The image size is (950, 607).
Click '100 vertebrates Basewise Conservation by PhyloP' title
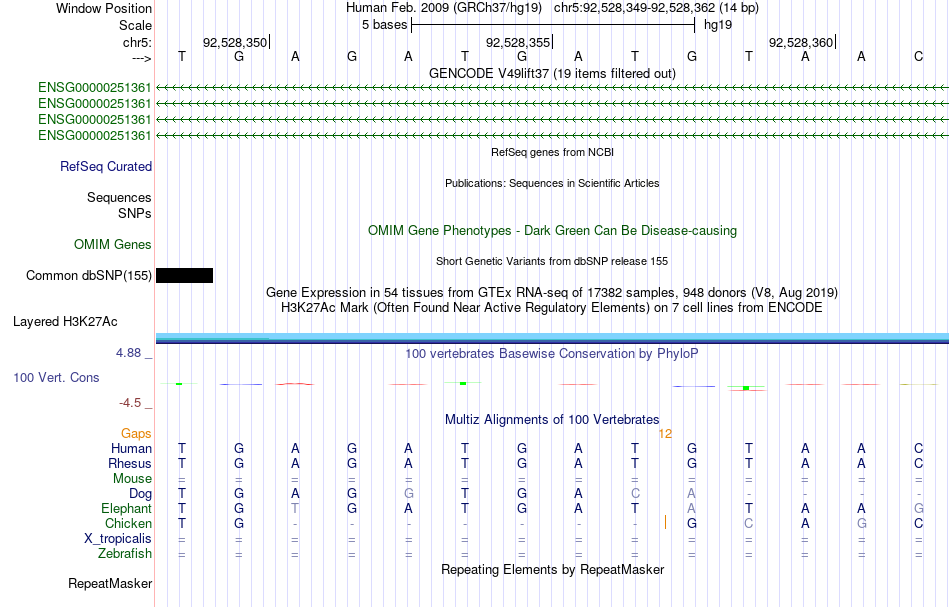(552, 354)
